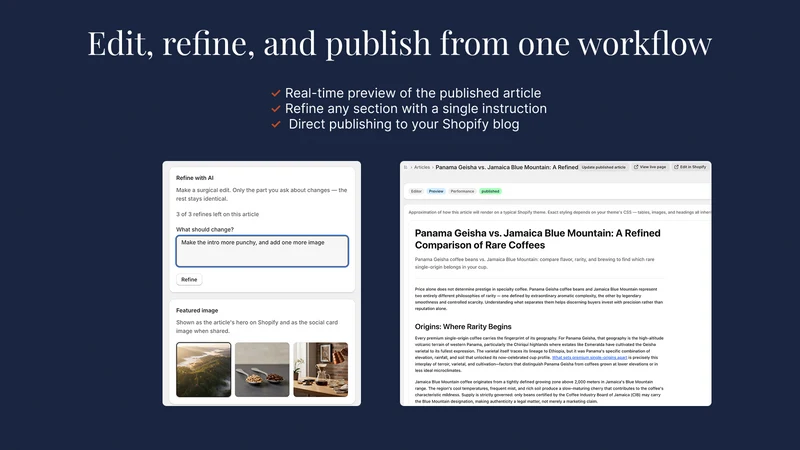Viewport: 800px width, 450px height.
Task: Open the blue hyperlink in Origins paragraph
Action: [x=589, y=358]
